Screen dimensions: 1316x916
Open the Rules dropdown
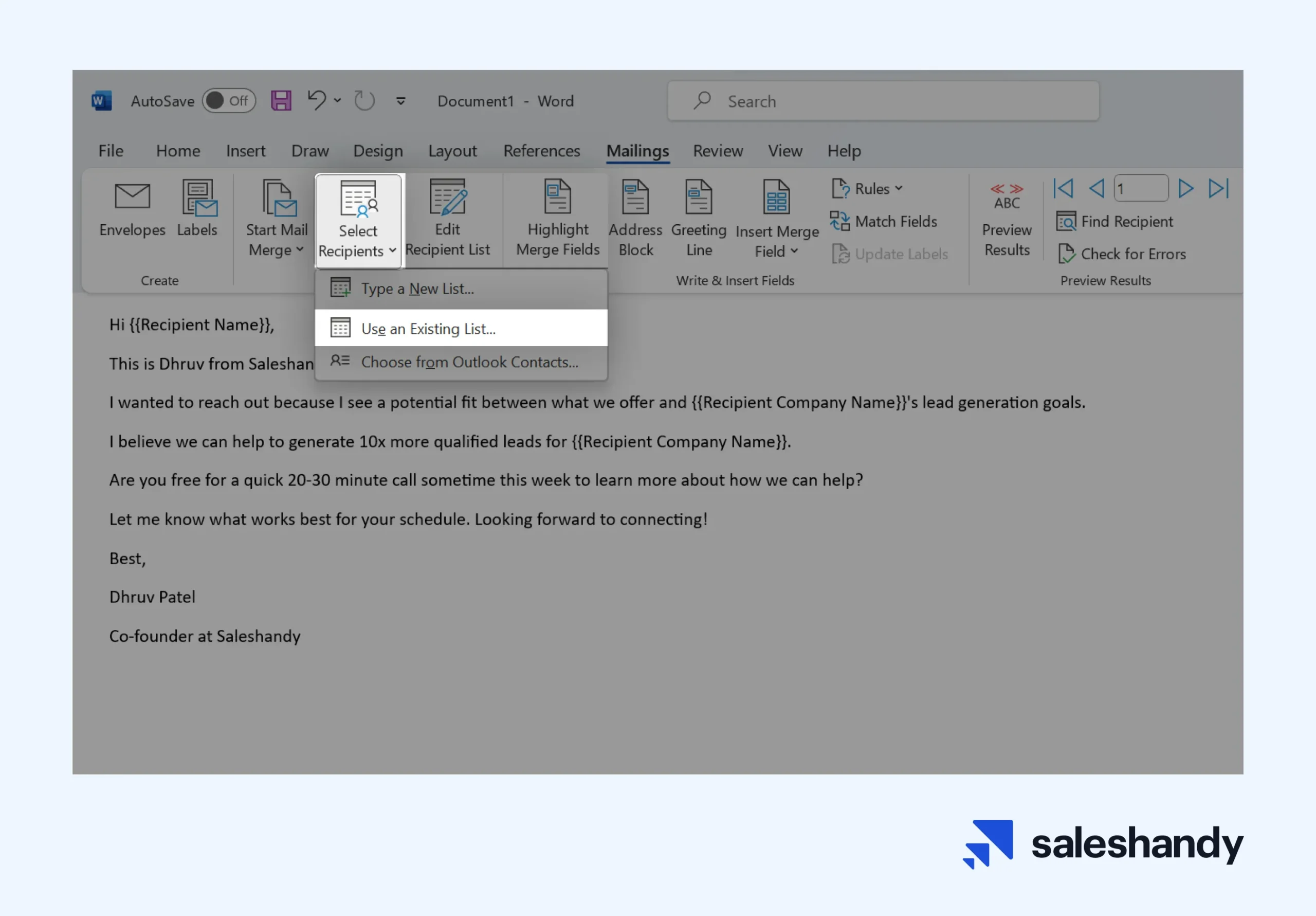(867, 189)
